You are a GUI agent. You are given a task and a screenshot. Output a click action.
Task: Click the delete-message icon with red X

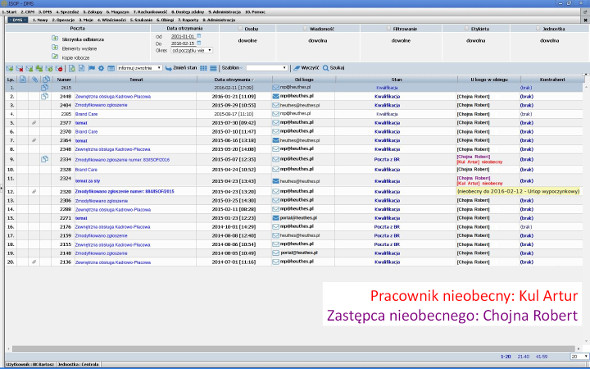click(20, 68)
